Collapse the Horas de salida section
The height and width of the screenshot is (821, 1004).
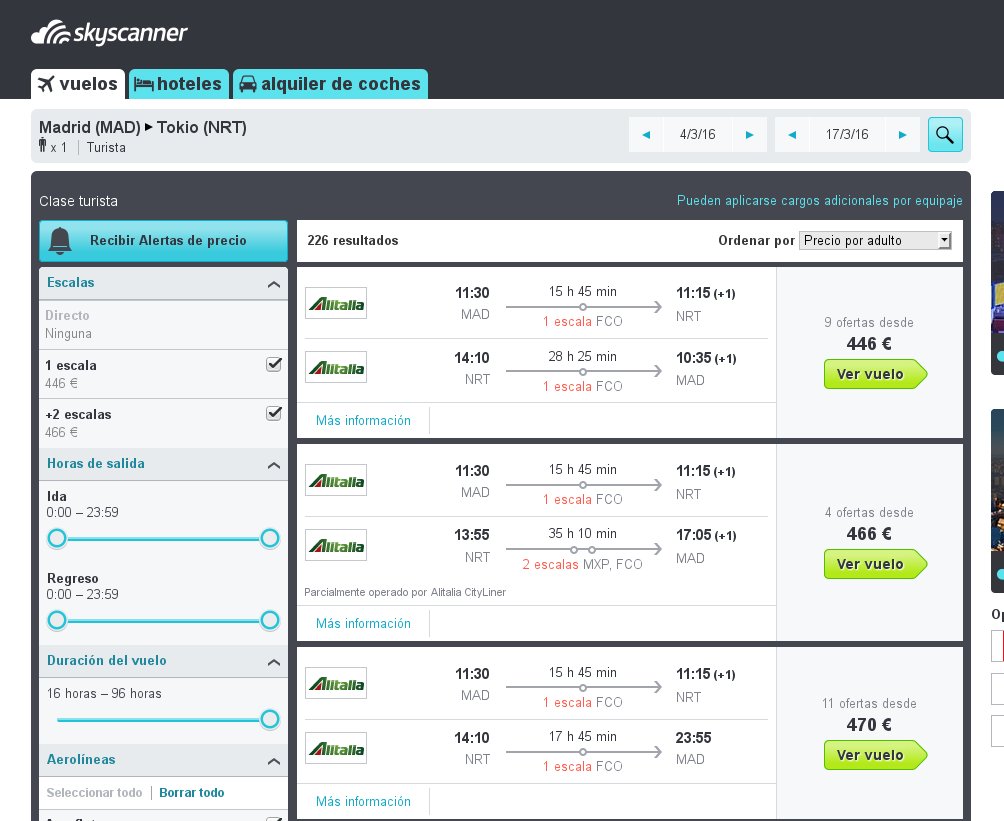[273, 465]
